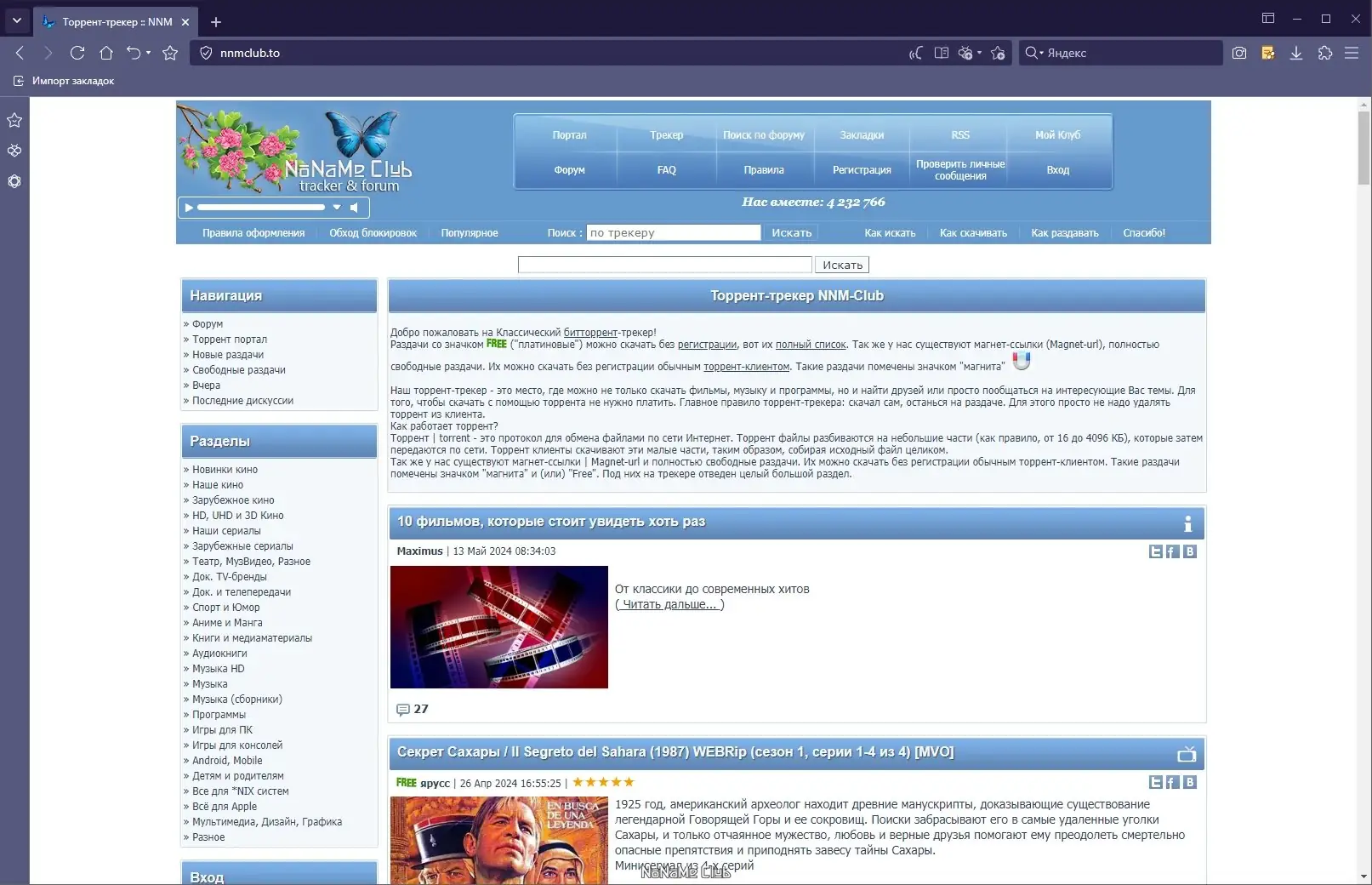The width and height of the screenshot is (1372, 885).
Task: Open reader mode book icon
Action: coord(942,53)
